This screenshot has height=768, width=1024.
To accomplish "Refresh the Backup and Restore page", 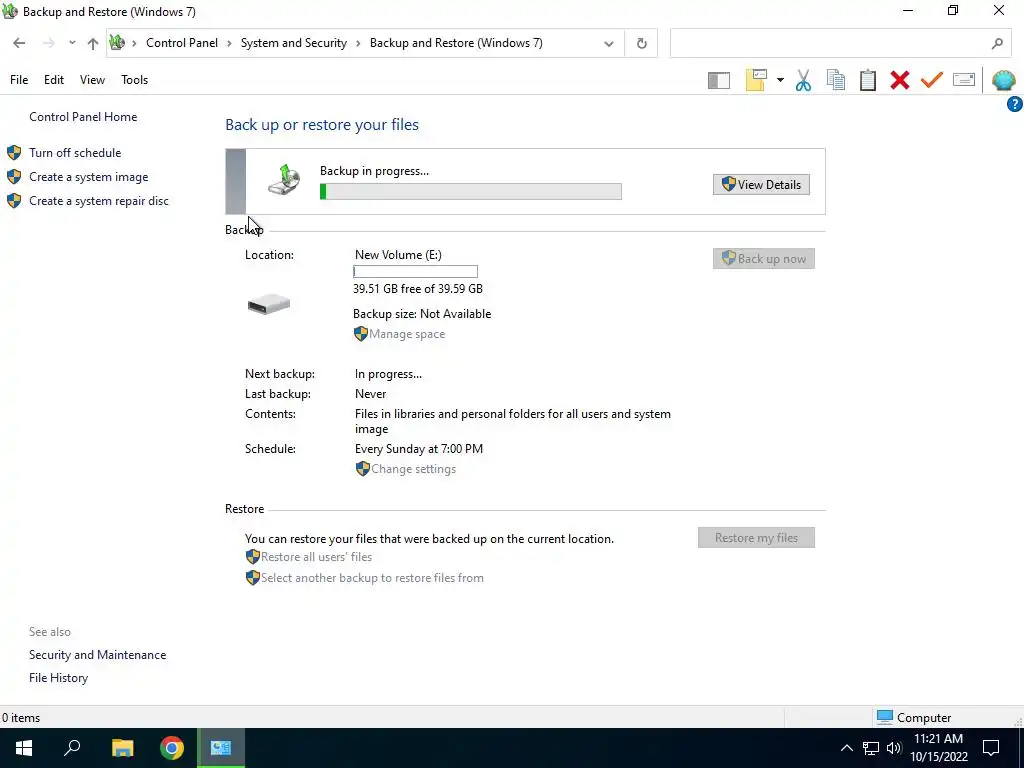I will click(641, 44).
